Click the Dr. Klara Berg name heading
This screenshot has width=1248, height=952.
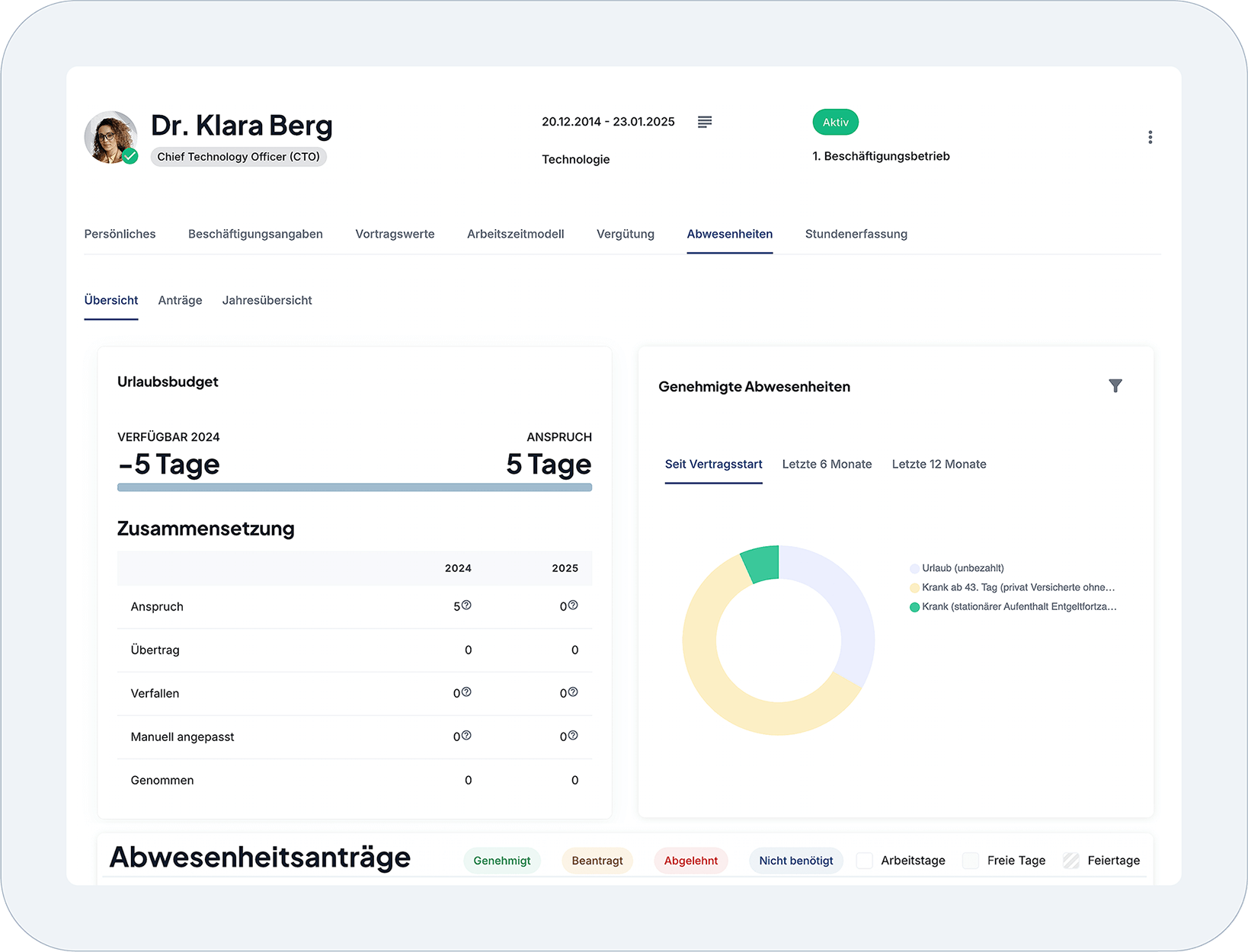point(242,126)
